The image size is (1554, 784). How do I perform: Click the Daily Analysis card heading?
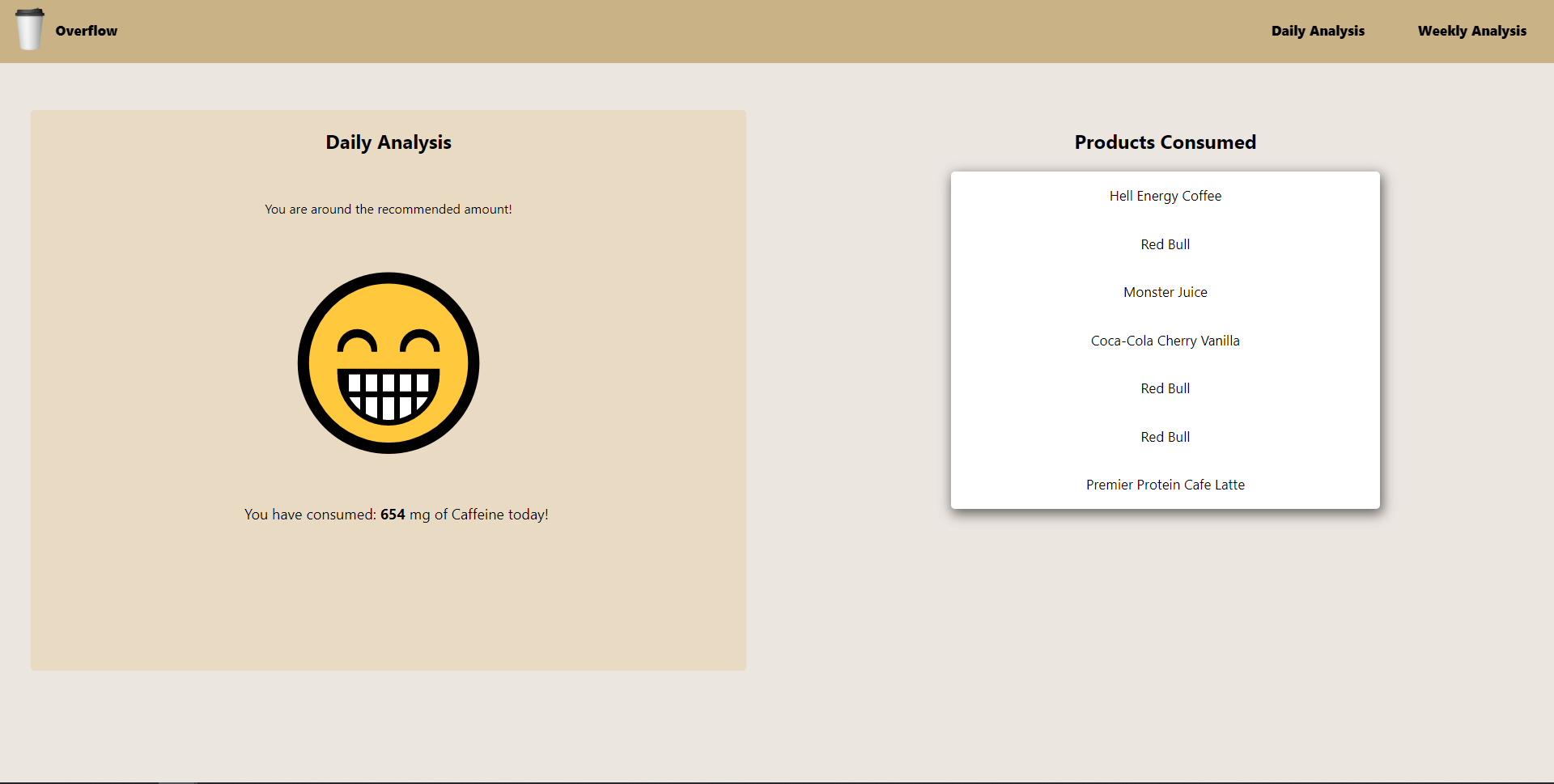[388, 142]
